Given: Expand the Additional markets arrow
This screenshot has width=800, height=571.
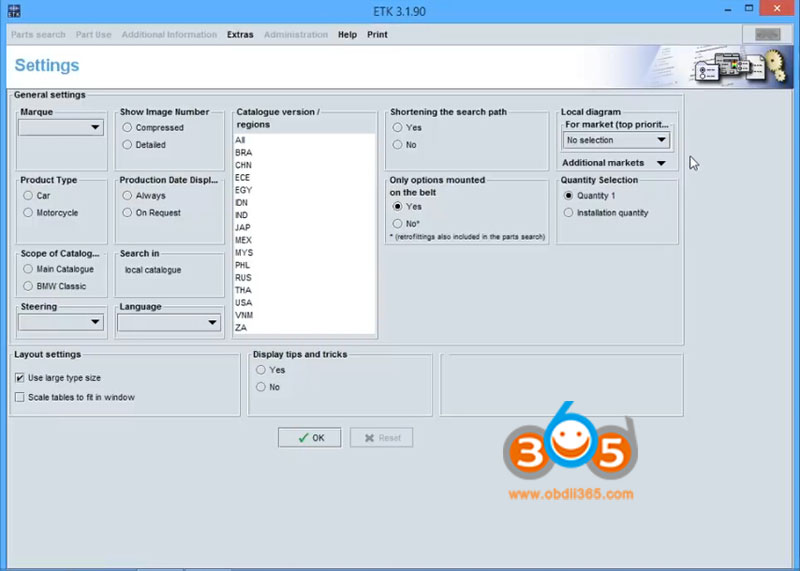Looking at the screenshot, I should click(661, 163).
